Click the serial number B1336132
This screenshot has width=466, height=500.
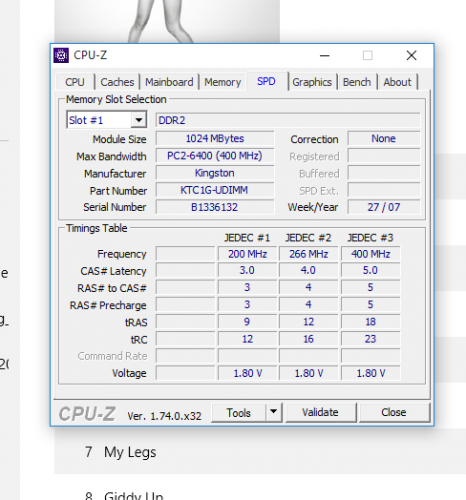[215, 207]
